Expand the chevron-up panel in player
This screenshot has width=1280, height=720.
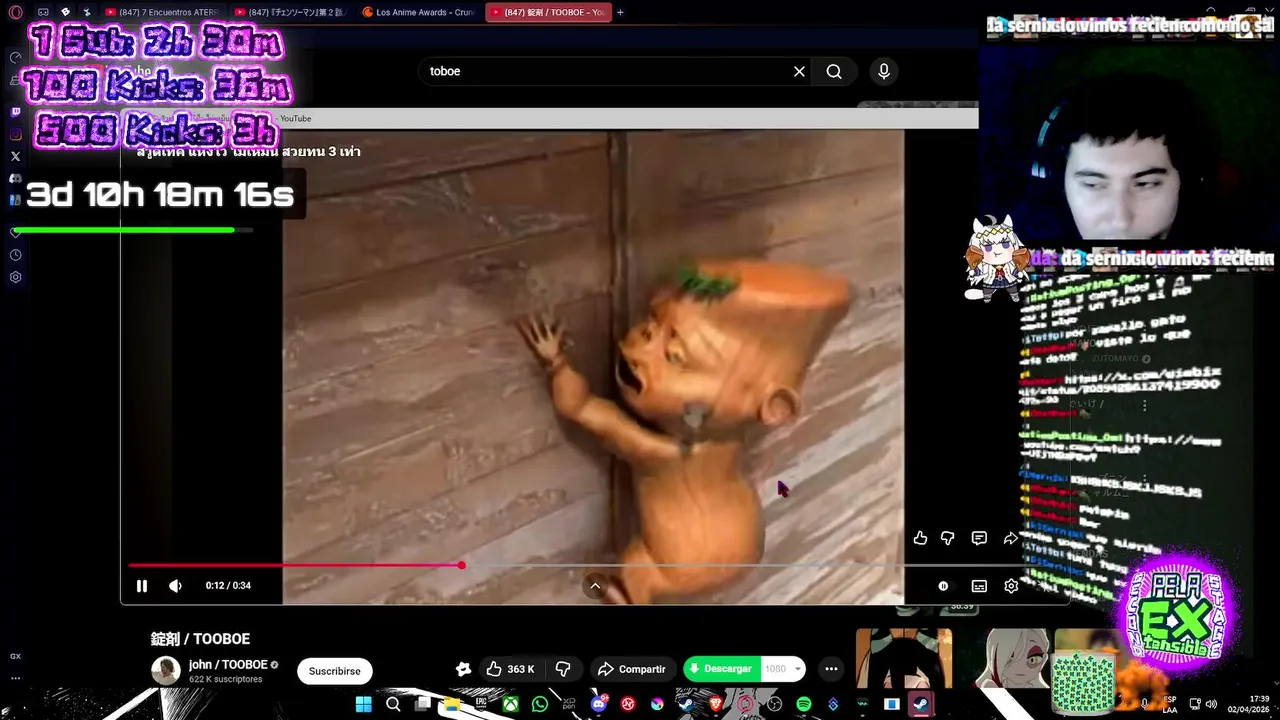[595, 587]
